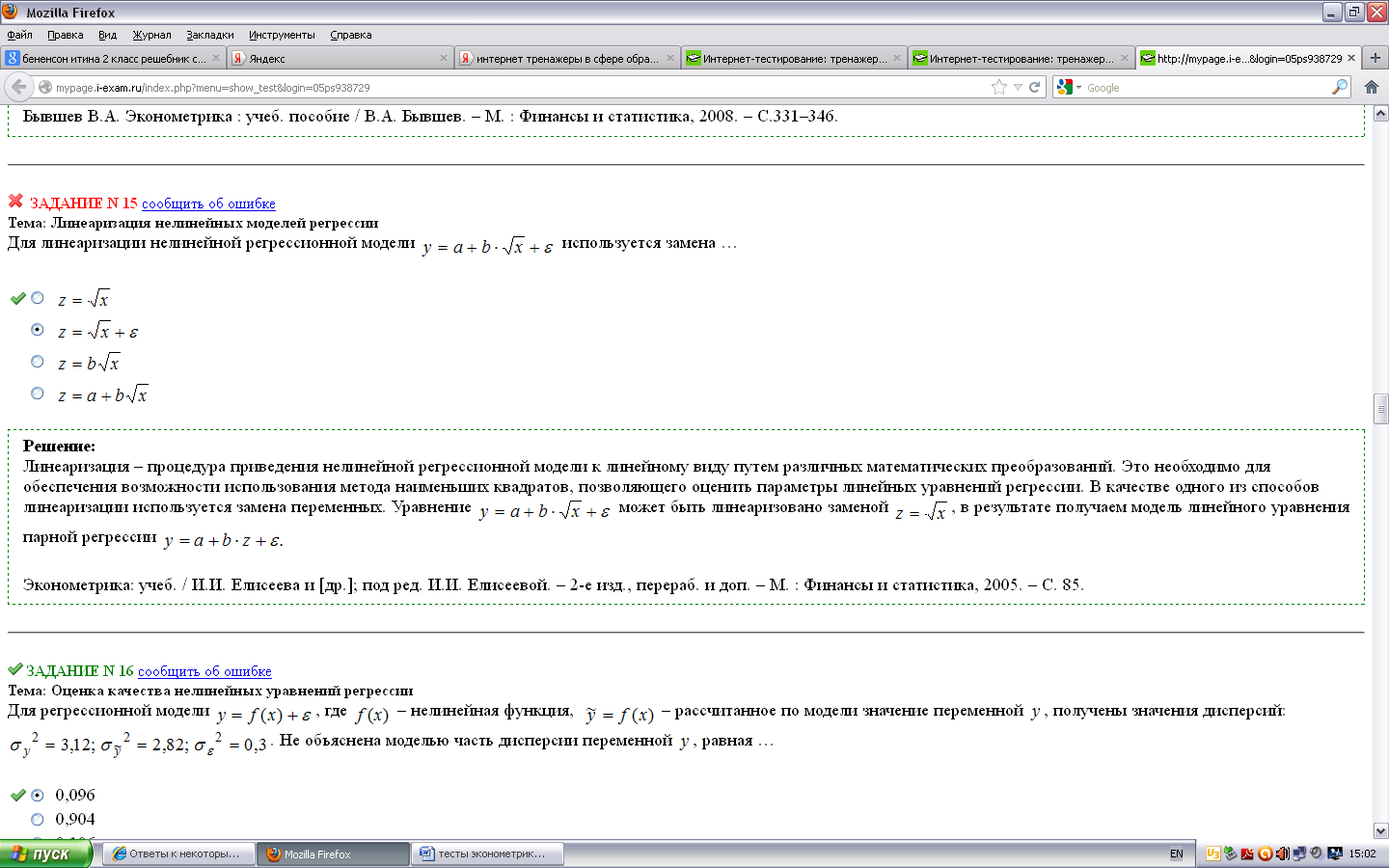
Task: Select answer z = b√x radio button
Action: (x=38, y=362)
